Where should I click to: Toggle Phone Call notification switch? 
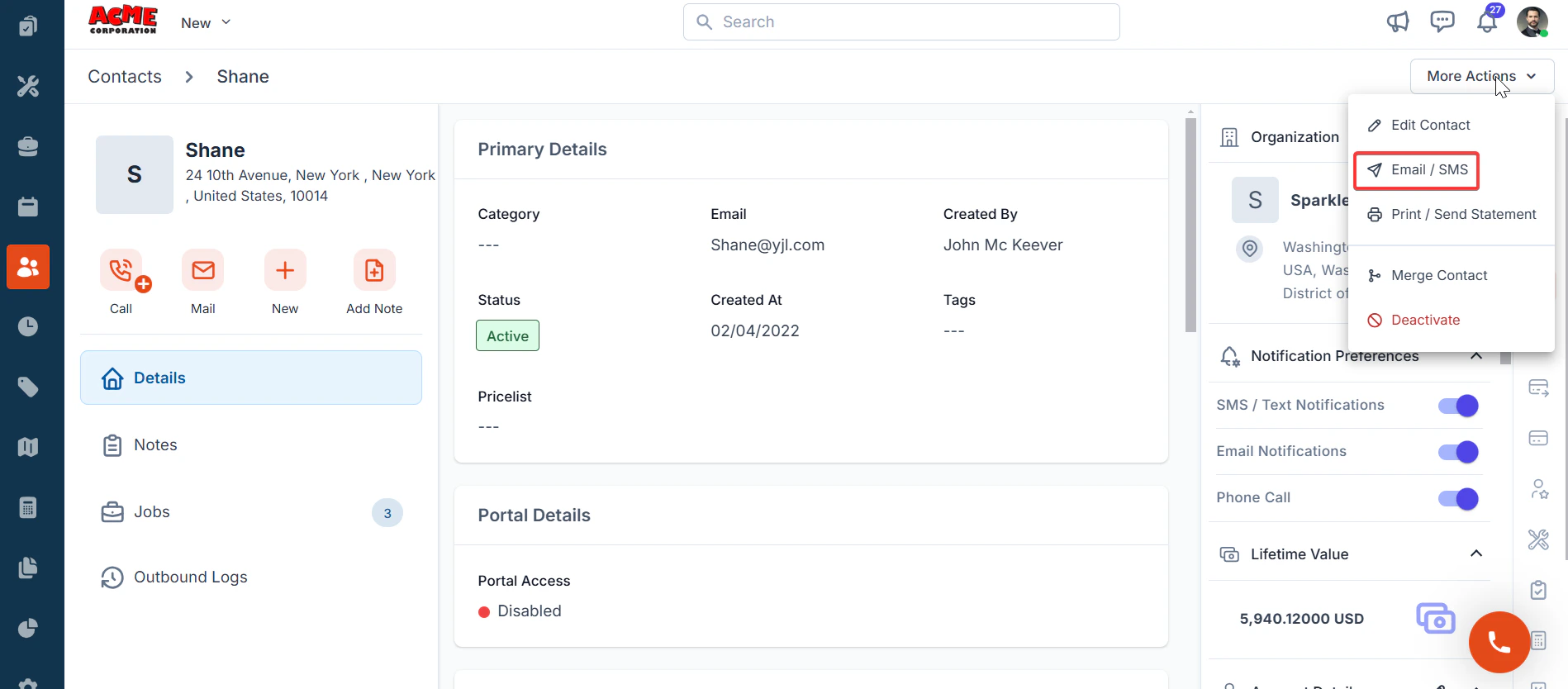point(1458,499)
